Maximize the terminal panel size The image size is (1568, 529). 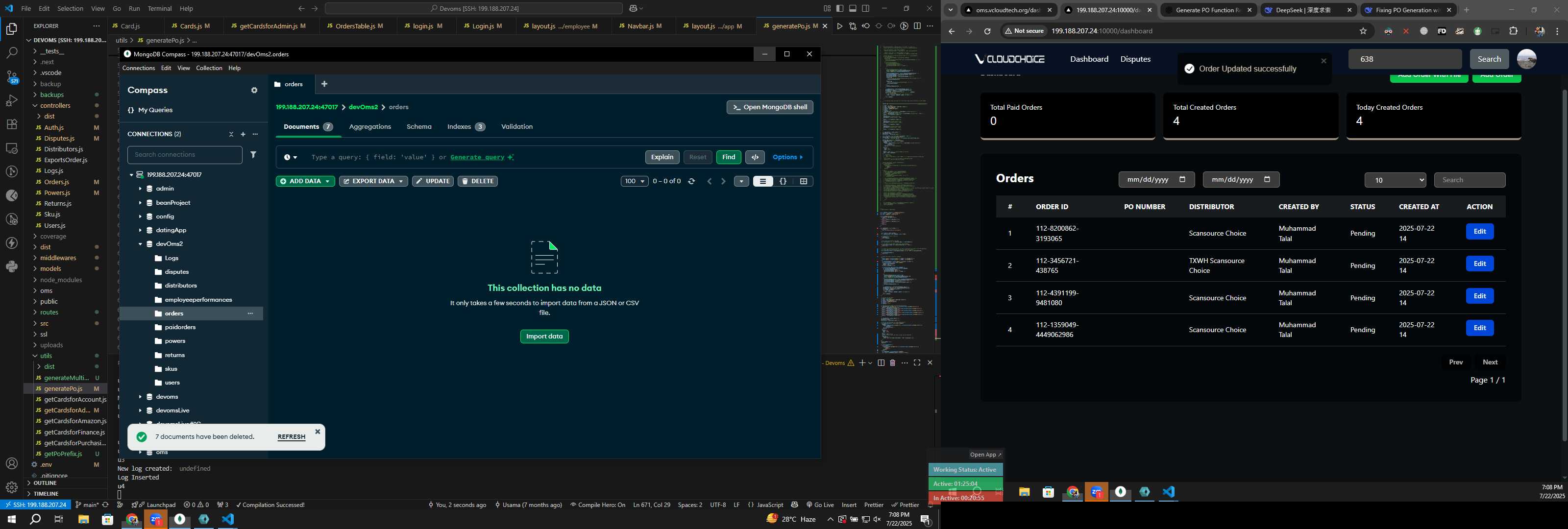pyautogui.click(x=917, y=363)
